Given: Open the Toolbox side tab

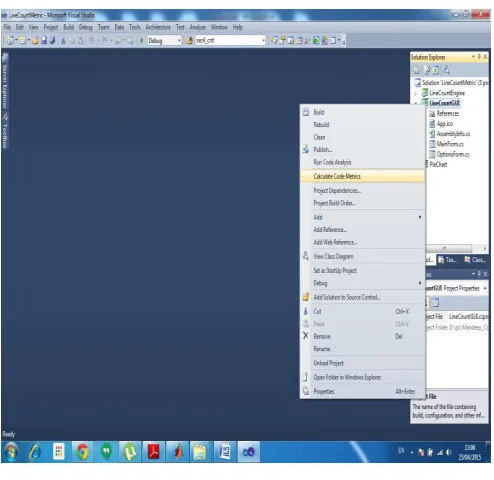Looking at the screenshot, I should tap(5, 130).
